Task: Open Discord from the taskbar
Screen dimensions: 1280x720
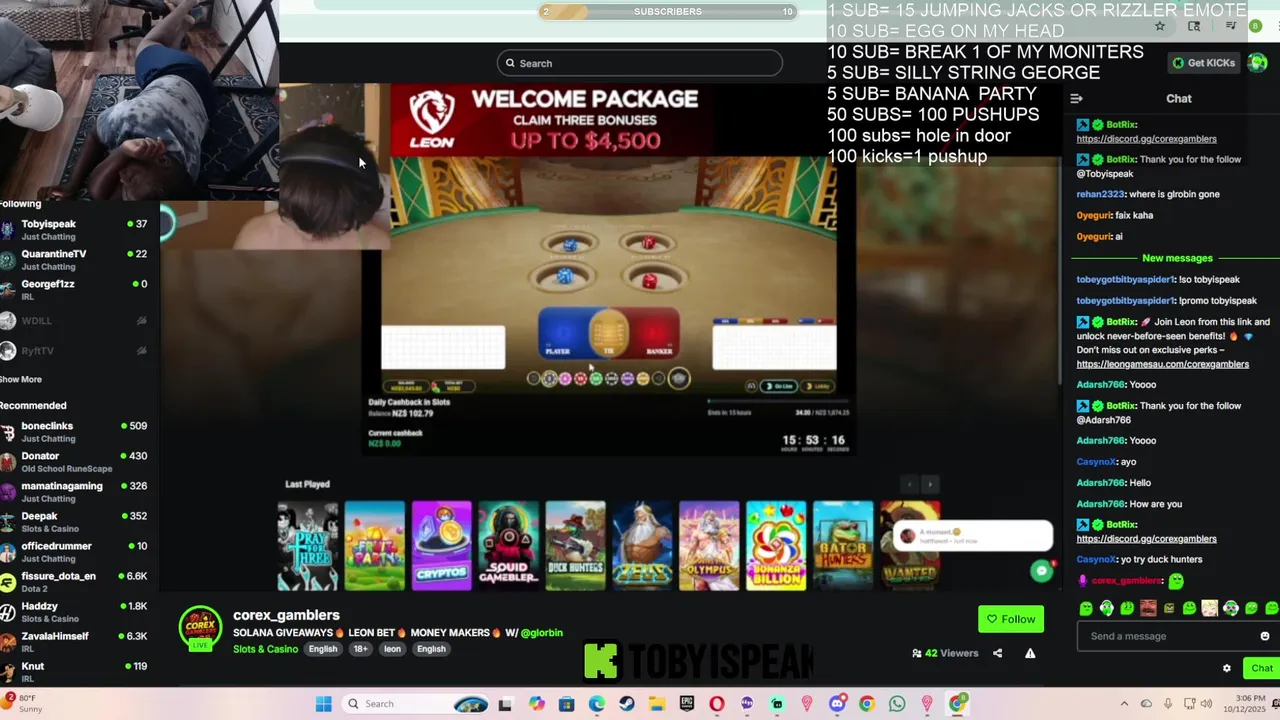Action: pos(837,704)
